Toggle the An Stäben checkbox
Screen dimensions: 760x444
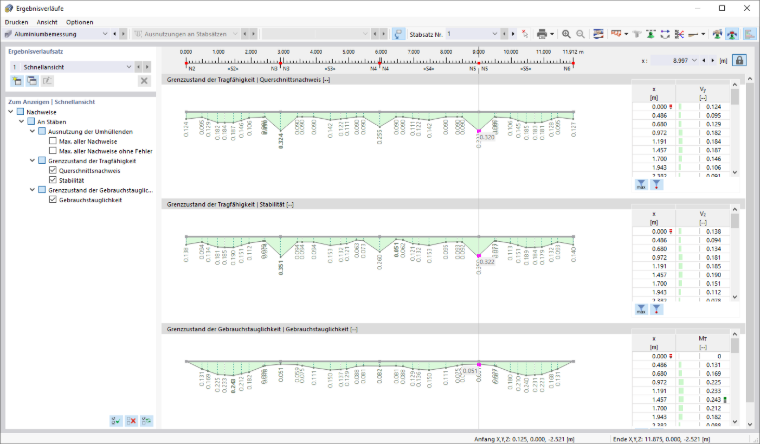(x=31, y=122)
